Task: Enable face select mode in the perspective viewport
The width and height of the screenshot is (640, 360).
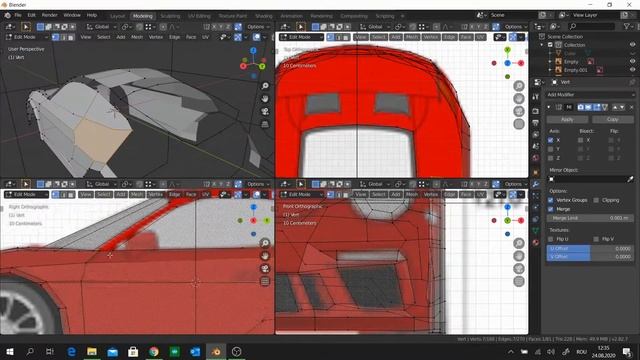Action: click(x=71, y=37)
